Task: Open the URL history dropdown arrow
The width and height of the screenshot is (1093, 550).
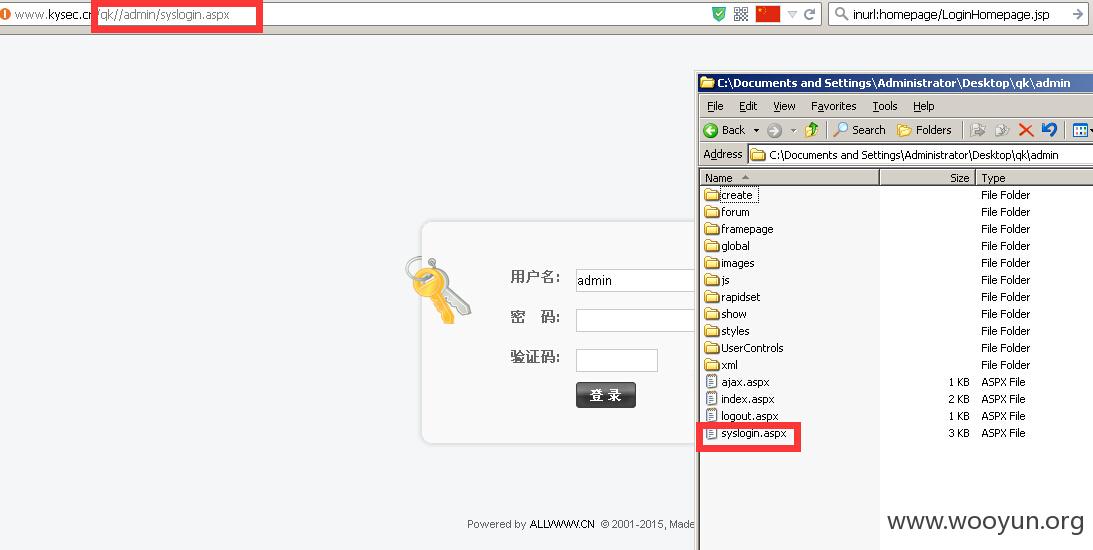Action: click(792, 14)
